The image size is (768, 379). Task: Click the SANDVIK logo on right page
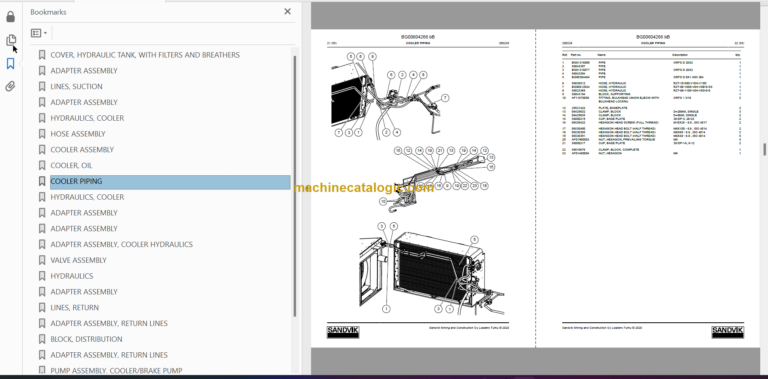click(x=727, y=332)
